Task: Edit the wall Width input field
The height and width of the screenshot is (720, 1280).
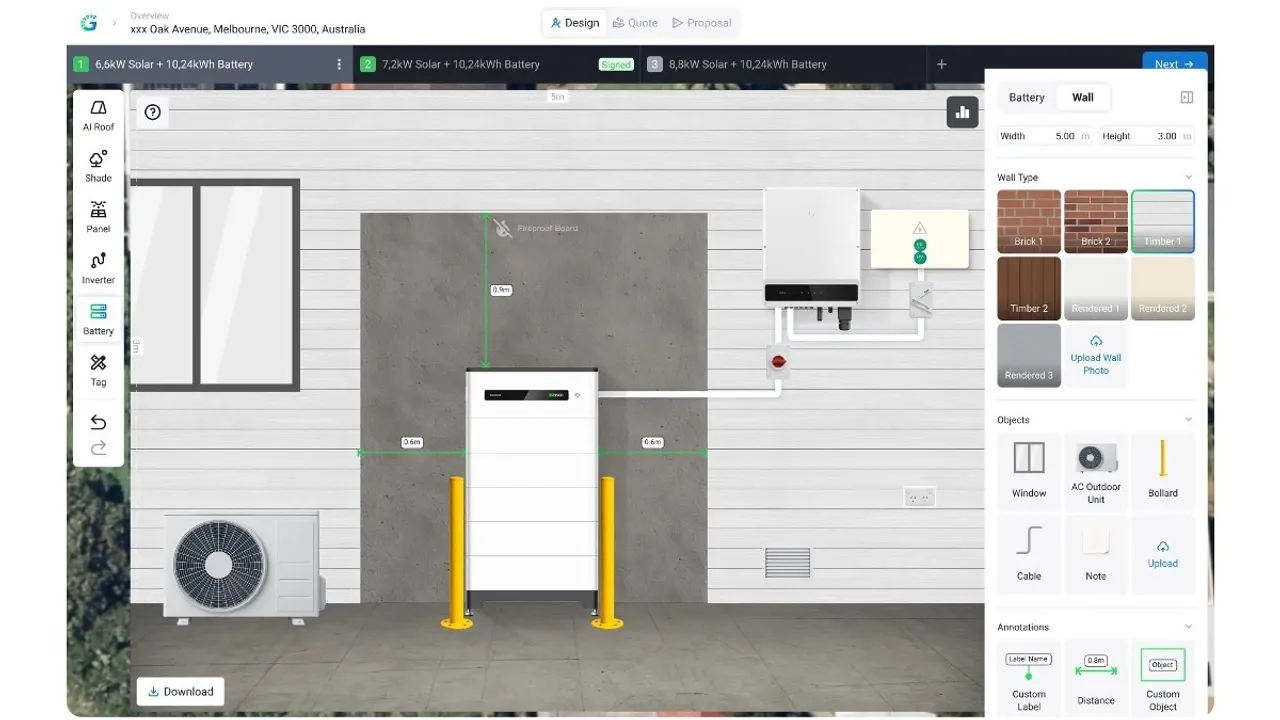Action: (1060, 136)
